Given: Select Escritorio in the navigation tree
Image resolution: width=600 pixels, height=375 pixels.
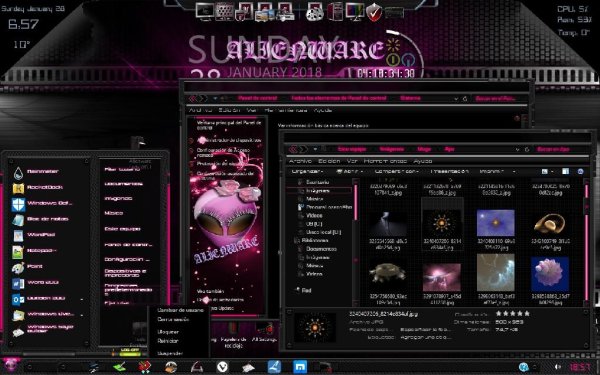Looking at the screenshot, I should 317,183.
